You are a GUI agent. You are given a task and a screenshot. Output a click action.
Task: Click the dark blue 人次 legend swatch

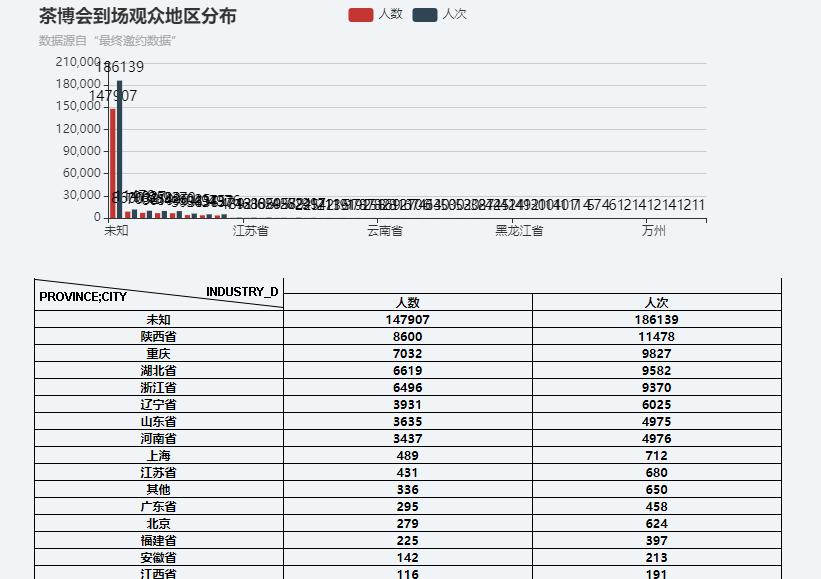click(425, 15)
